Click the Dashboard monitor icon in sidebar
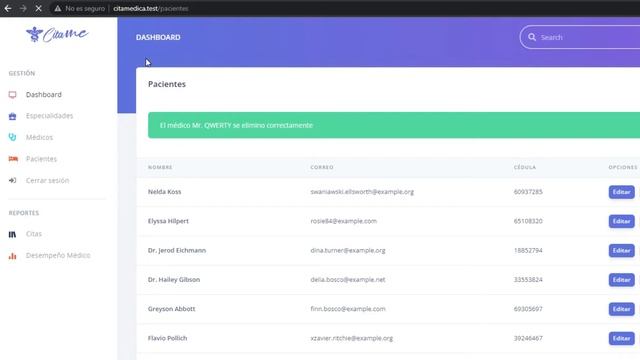 13,95
